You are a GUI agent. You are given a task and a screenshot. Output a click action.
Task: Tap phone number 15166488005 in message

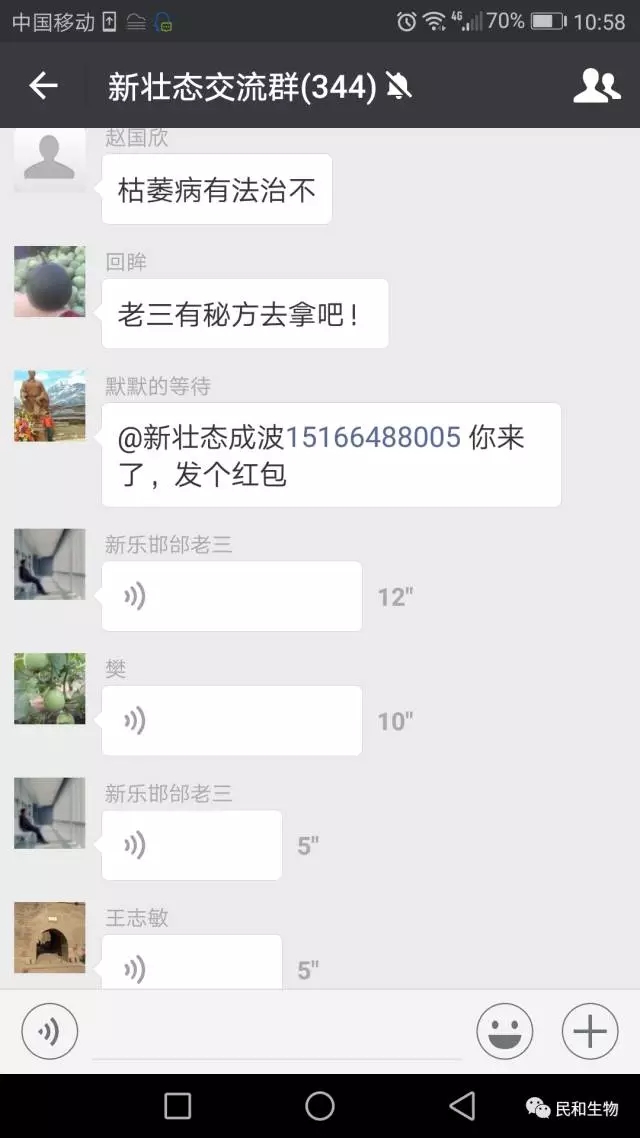[x=373, y=438]
